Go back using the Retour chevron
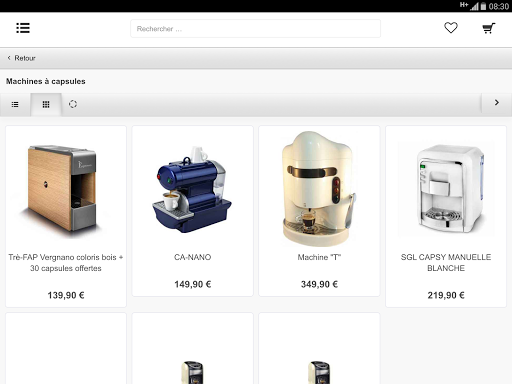This screenshot has height=384, width=512. pyautogui.click(x=9, y=58)
